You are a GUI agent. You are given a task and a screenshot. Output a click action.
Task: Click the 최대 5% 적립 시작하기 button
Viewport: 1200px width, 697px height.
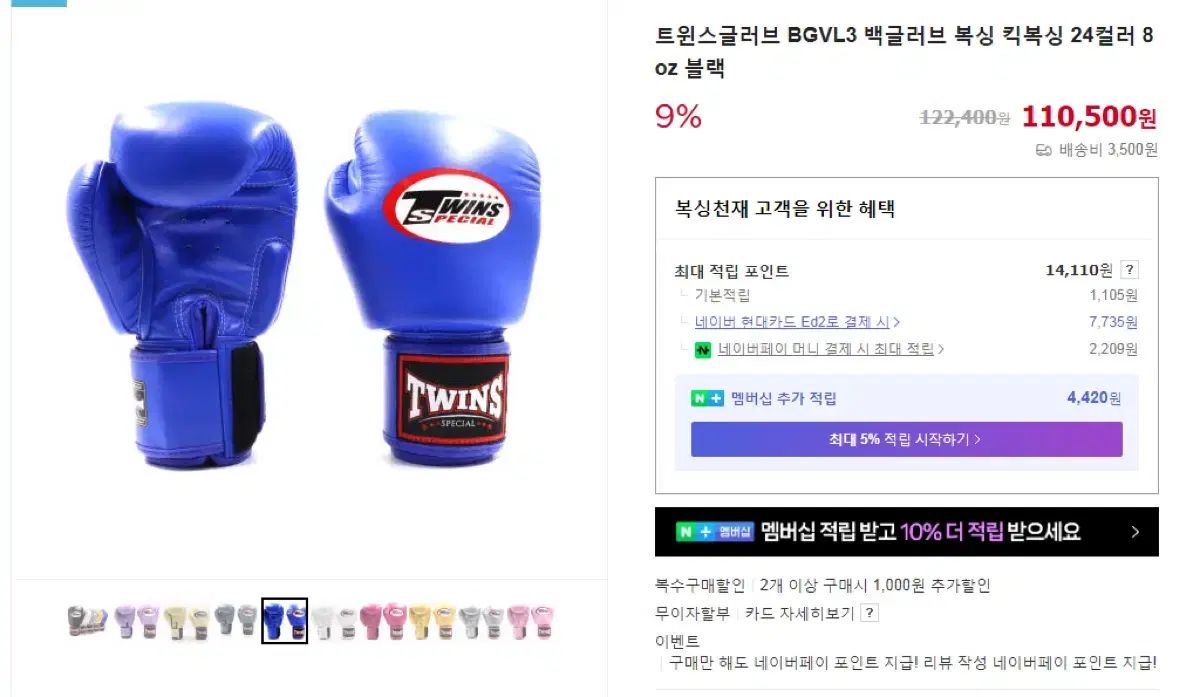coord(906,439)
